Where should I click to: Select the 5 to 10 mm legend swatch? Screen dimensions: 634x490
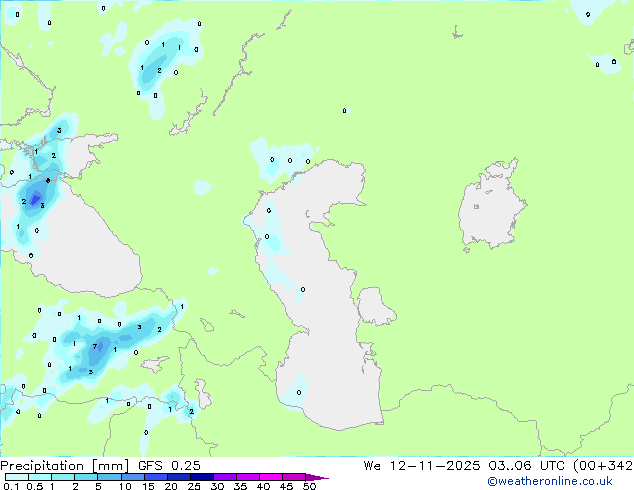click(x=109, y=477)
